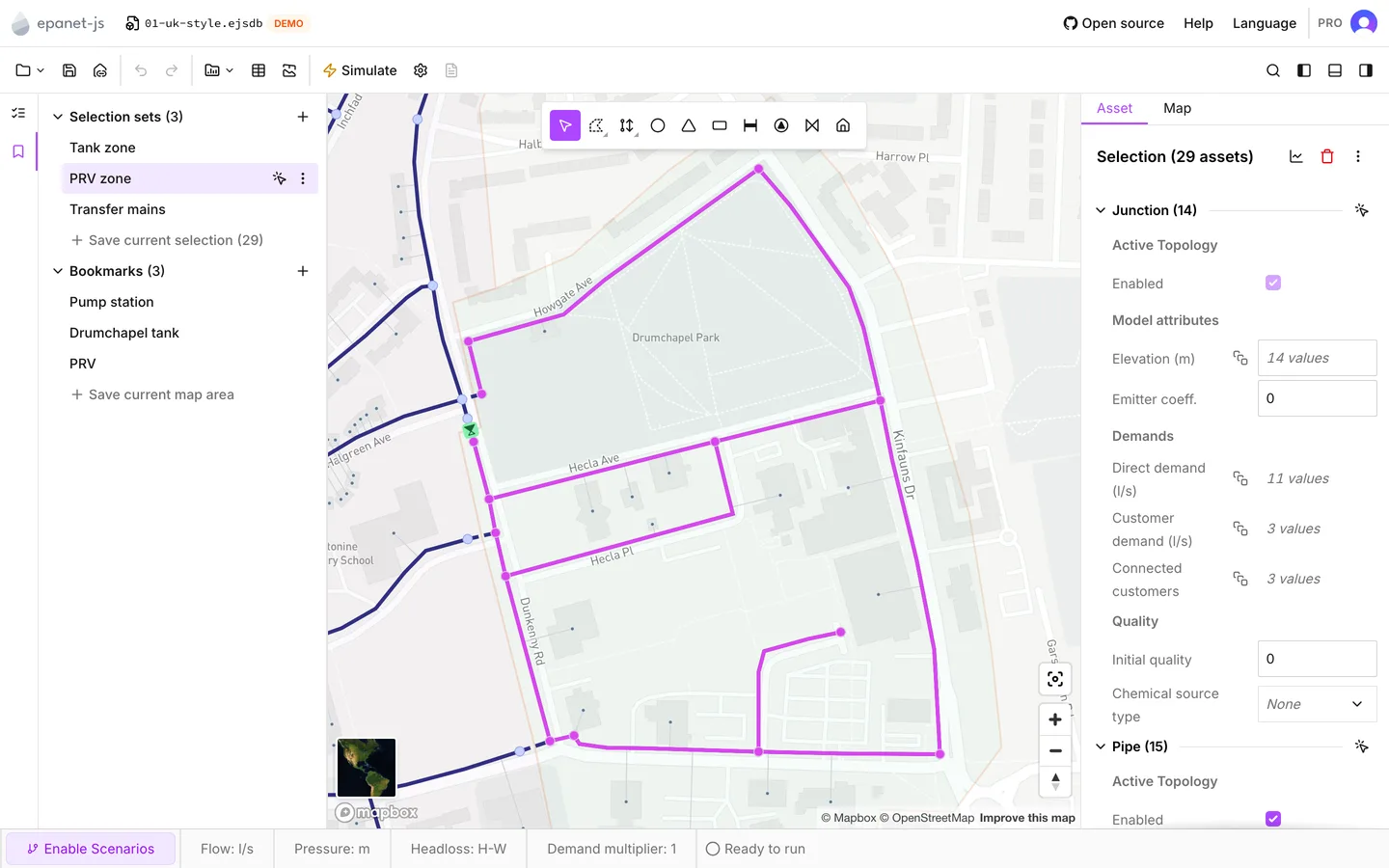Run the Simulate button

[x=360, y=70]
